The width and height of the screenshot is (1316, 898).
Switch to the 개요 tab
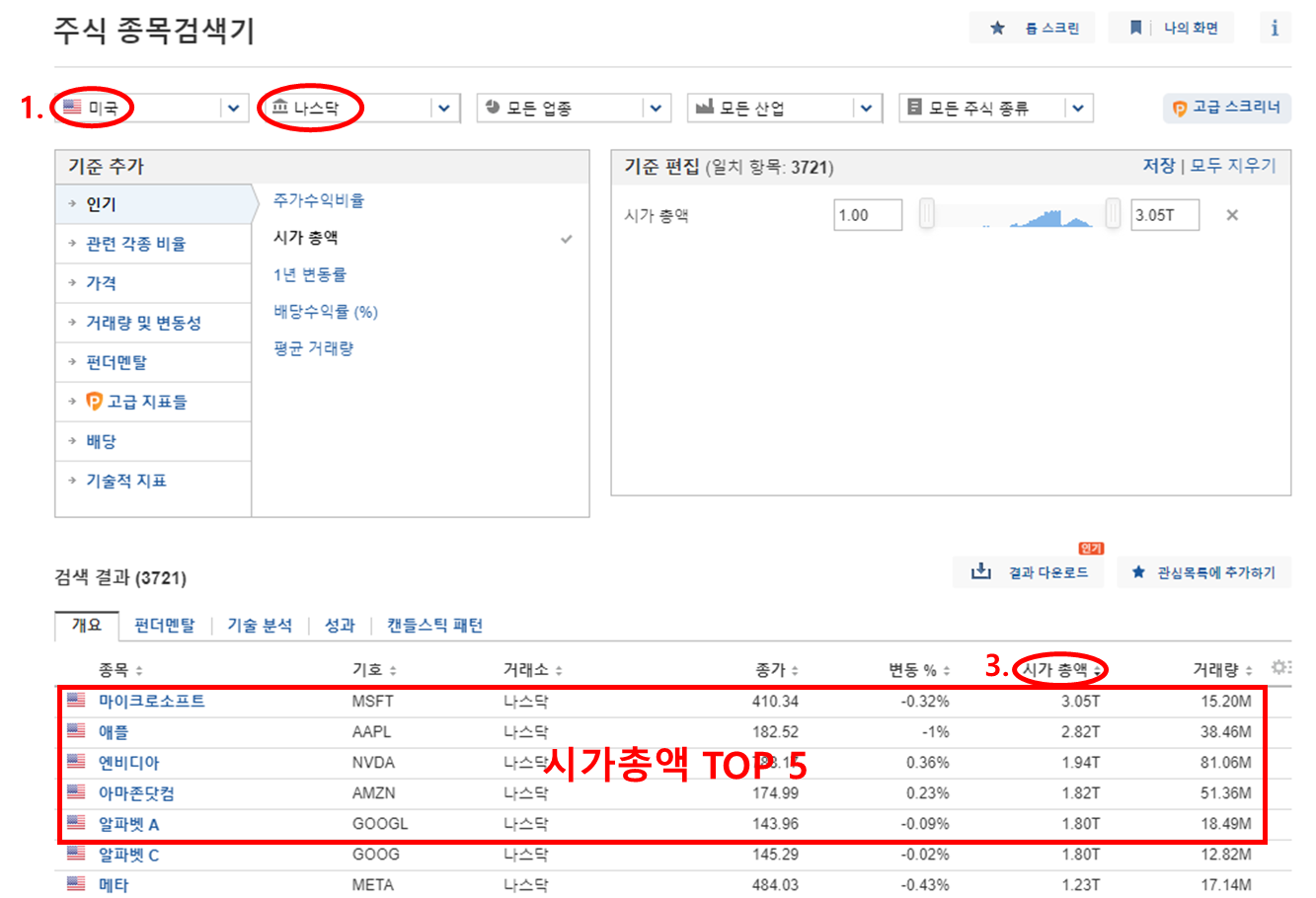(87, 625)
